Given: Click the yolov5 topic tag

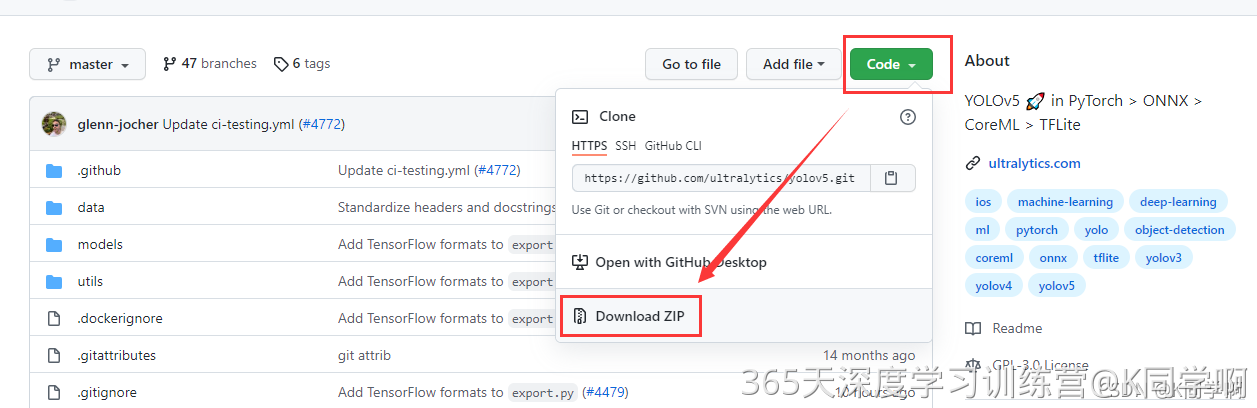Looking at the screenshot, I should tap(1057, 286).
